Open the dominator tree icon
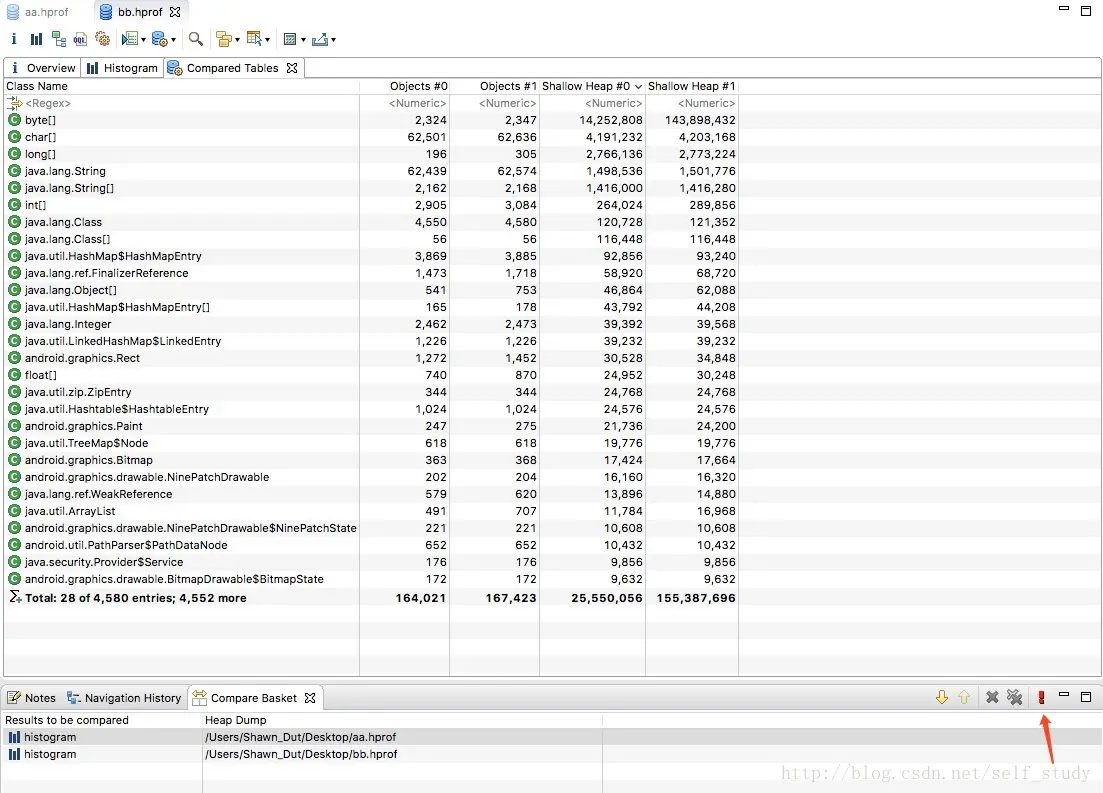Viewport: 1103px width, 793px height. (59, 39)
